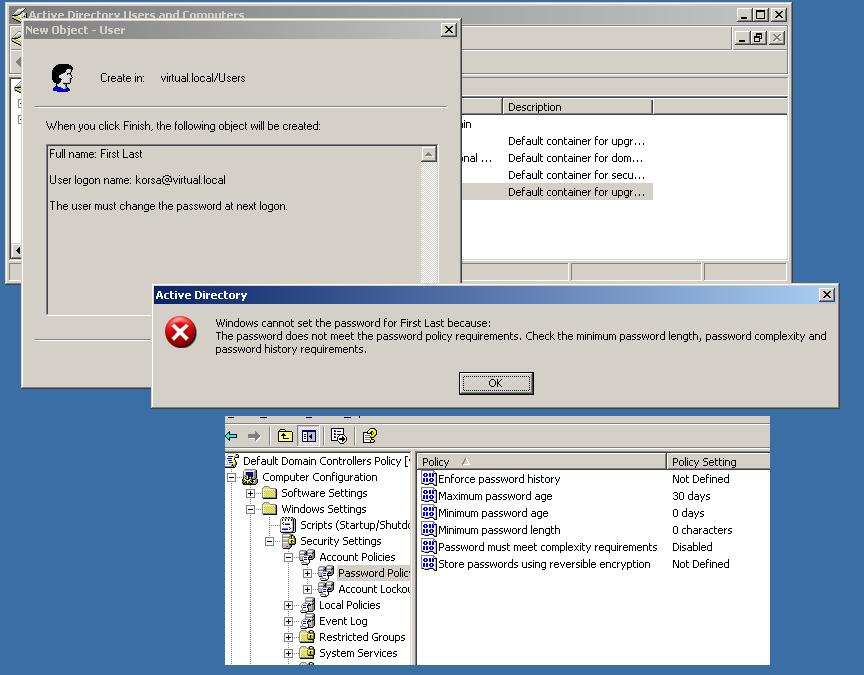Screen dimensions: 864x675
Task: Expand the Event Log node
Action: pyautogui.click(x=288, y=621)
